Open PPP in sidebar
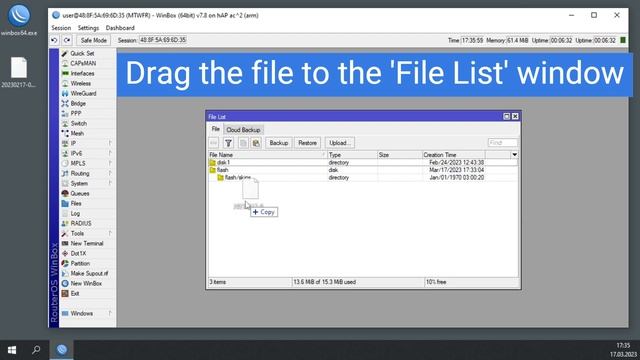 pos(76,113)
